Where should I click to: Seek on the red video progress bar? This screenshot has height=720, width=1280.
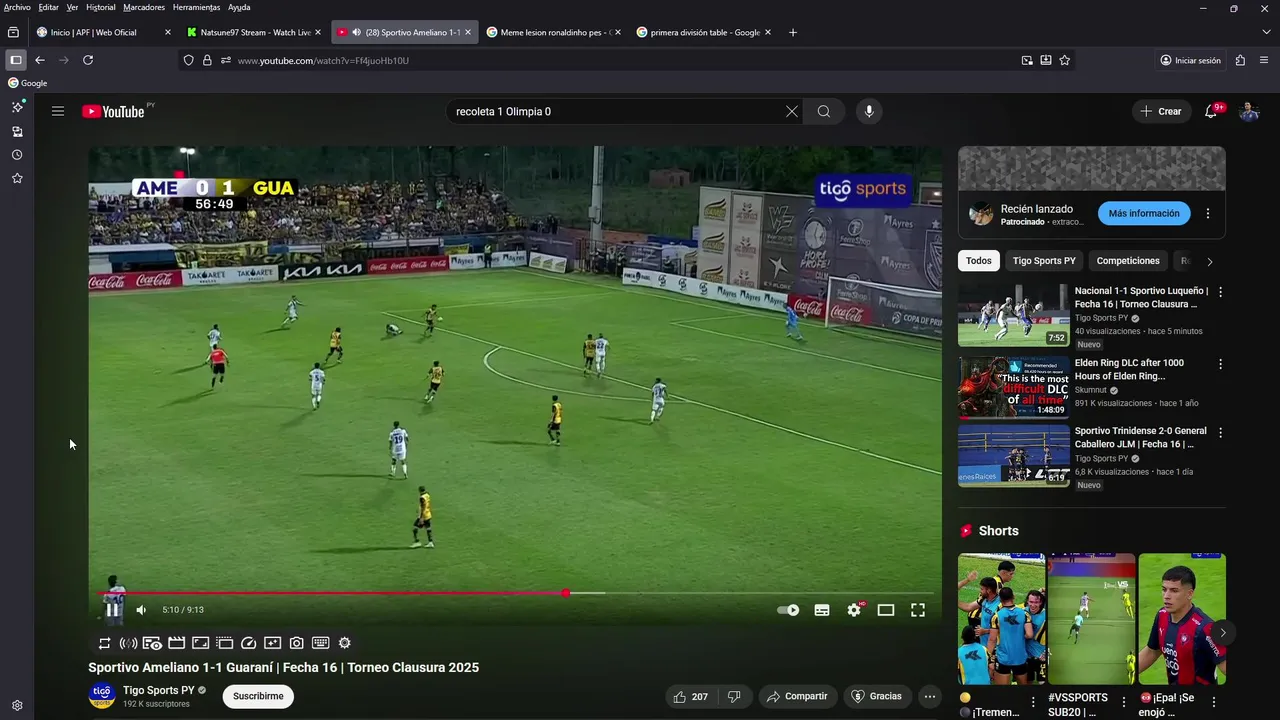(517, 593)
